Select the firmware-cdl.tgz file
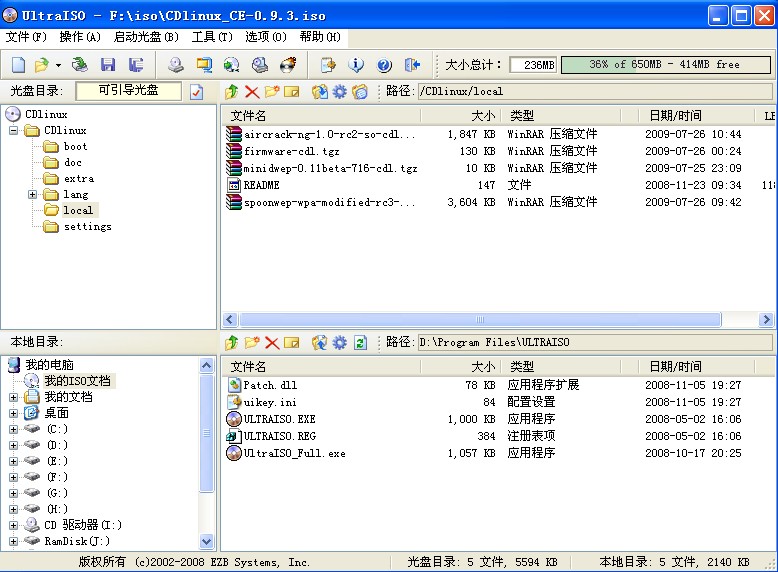This screenshot has height=572, width=778. click(x=291, y=151)
